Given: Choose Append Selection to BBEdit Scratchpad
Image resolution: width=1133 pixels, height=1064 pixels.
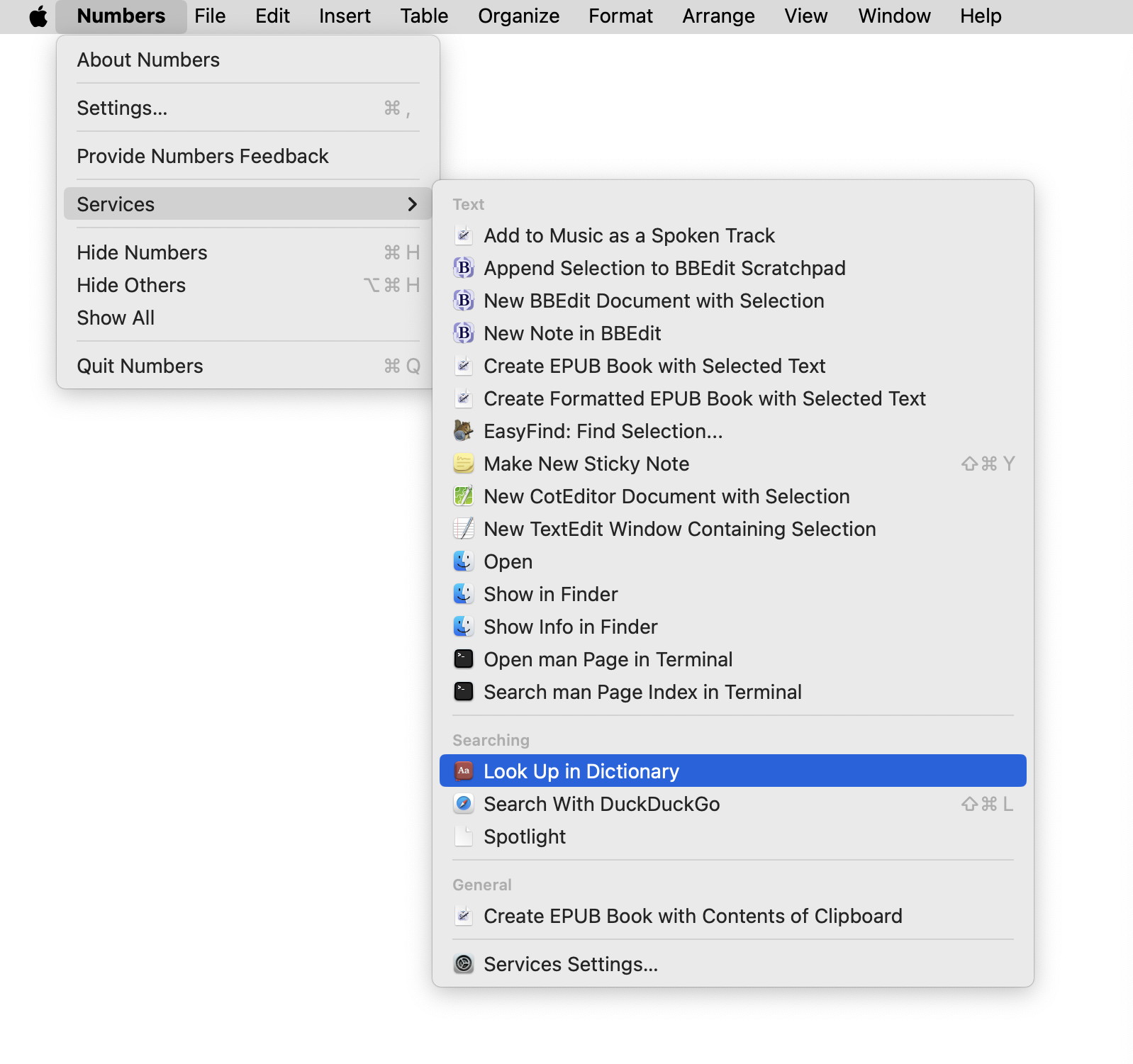Looking at the screenshot, I should 733,268.
